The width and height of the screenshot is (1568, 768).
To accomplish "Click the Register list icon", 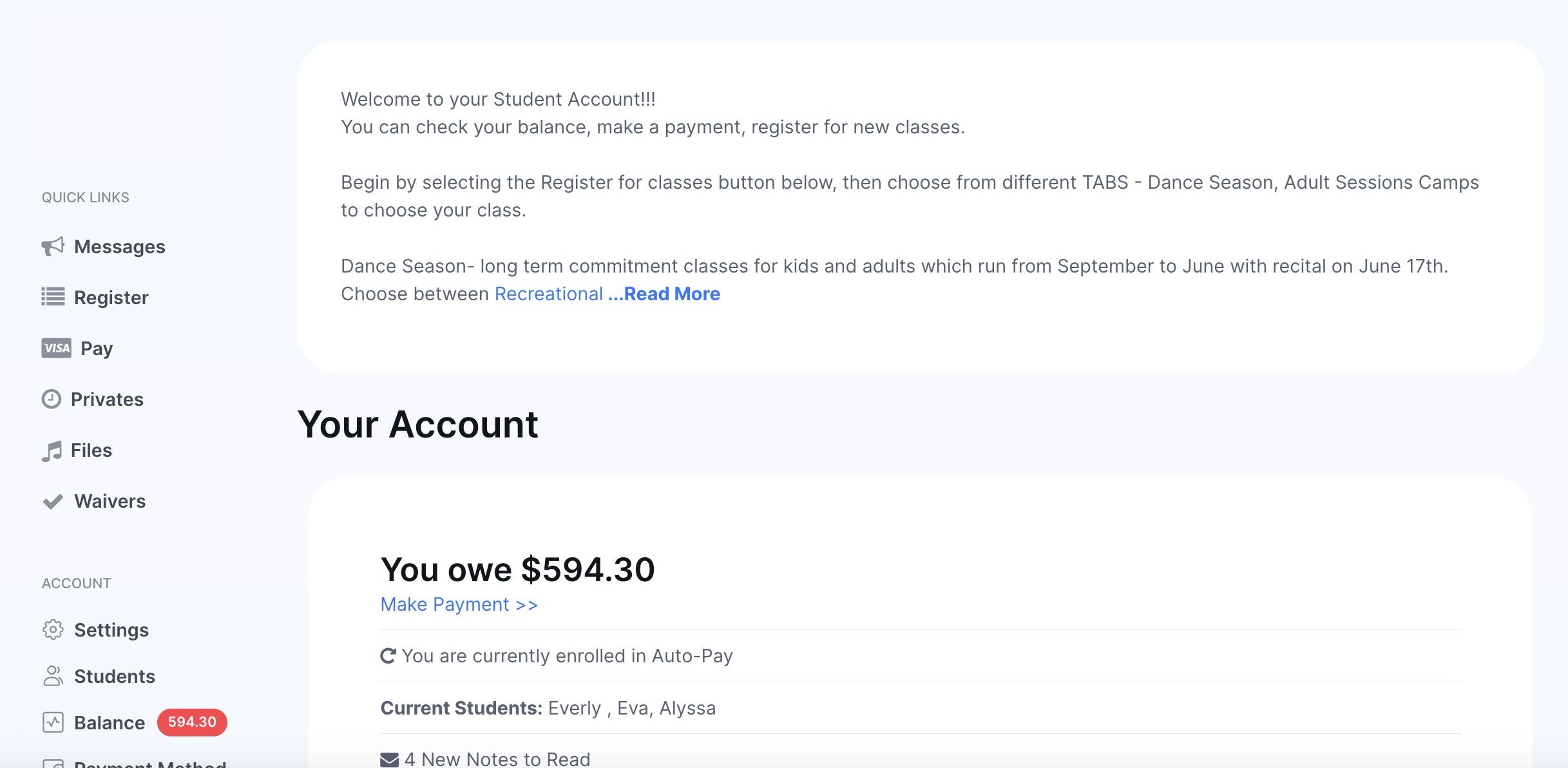I will 53,297.
